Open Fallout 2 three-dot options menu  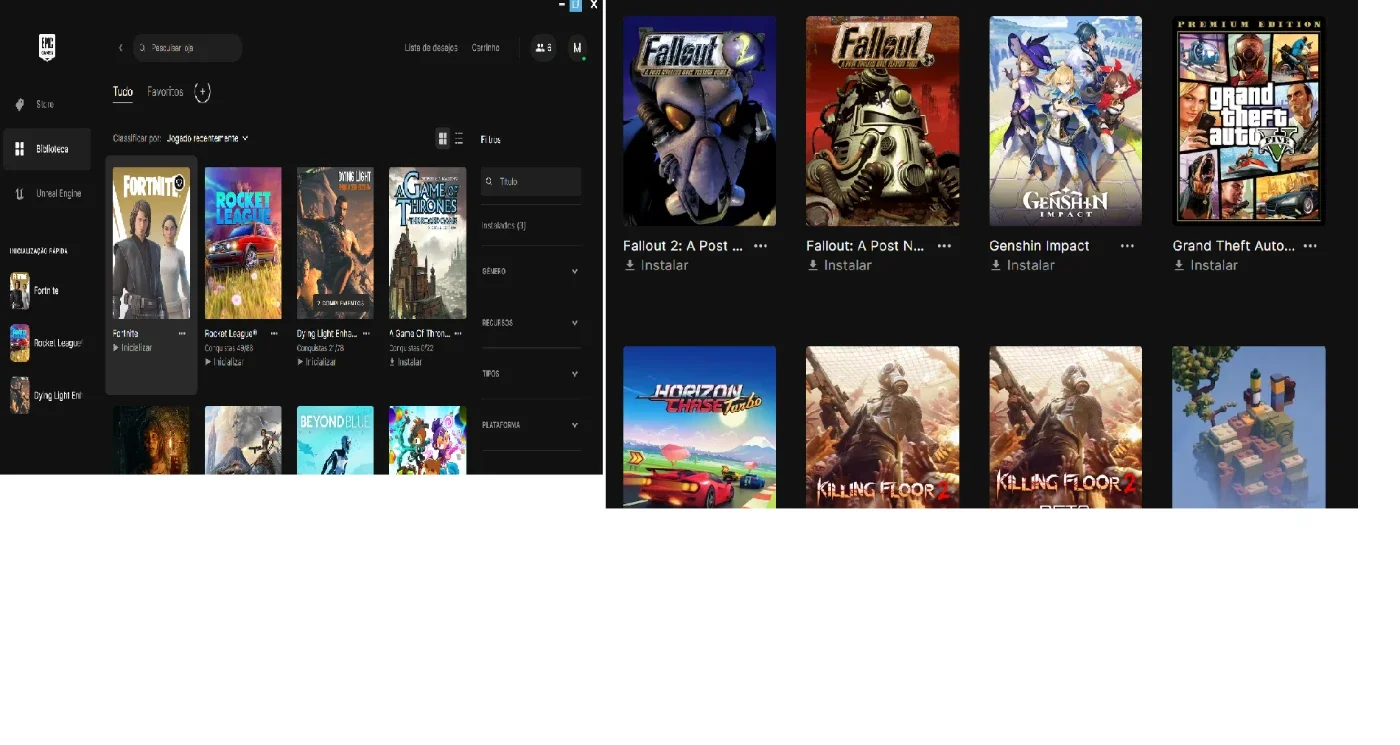coord(761,246)
